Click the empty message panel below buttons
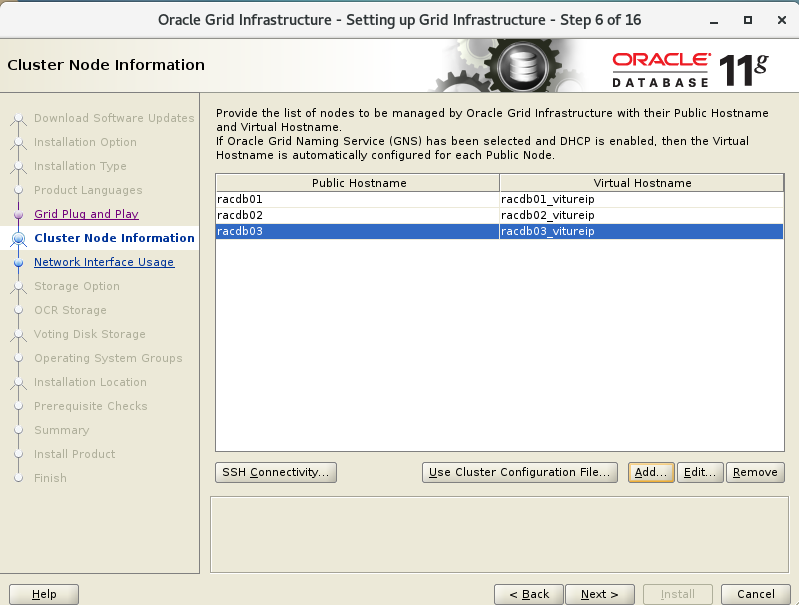 pos(499,535)
